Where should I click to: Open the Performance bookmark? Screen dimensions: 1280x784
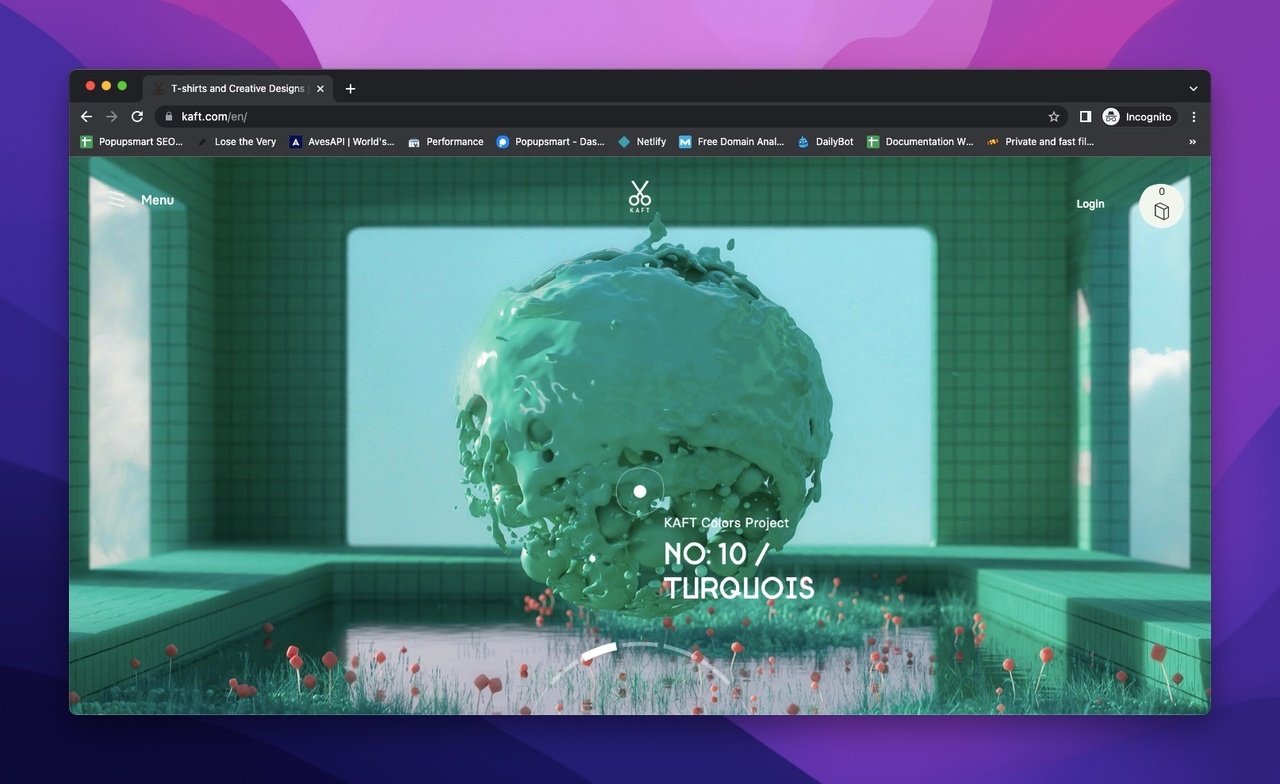pos(446,142)
